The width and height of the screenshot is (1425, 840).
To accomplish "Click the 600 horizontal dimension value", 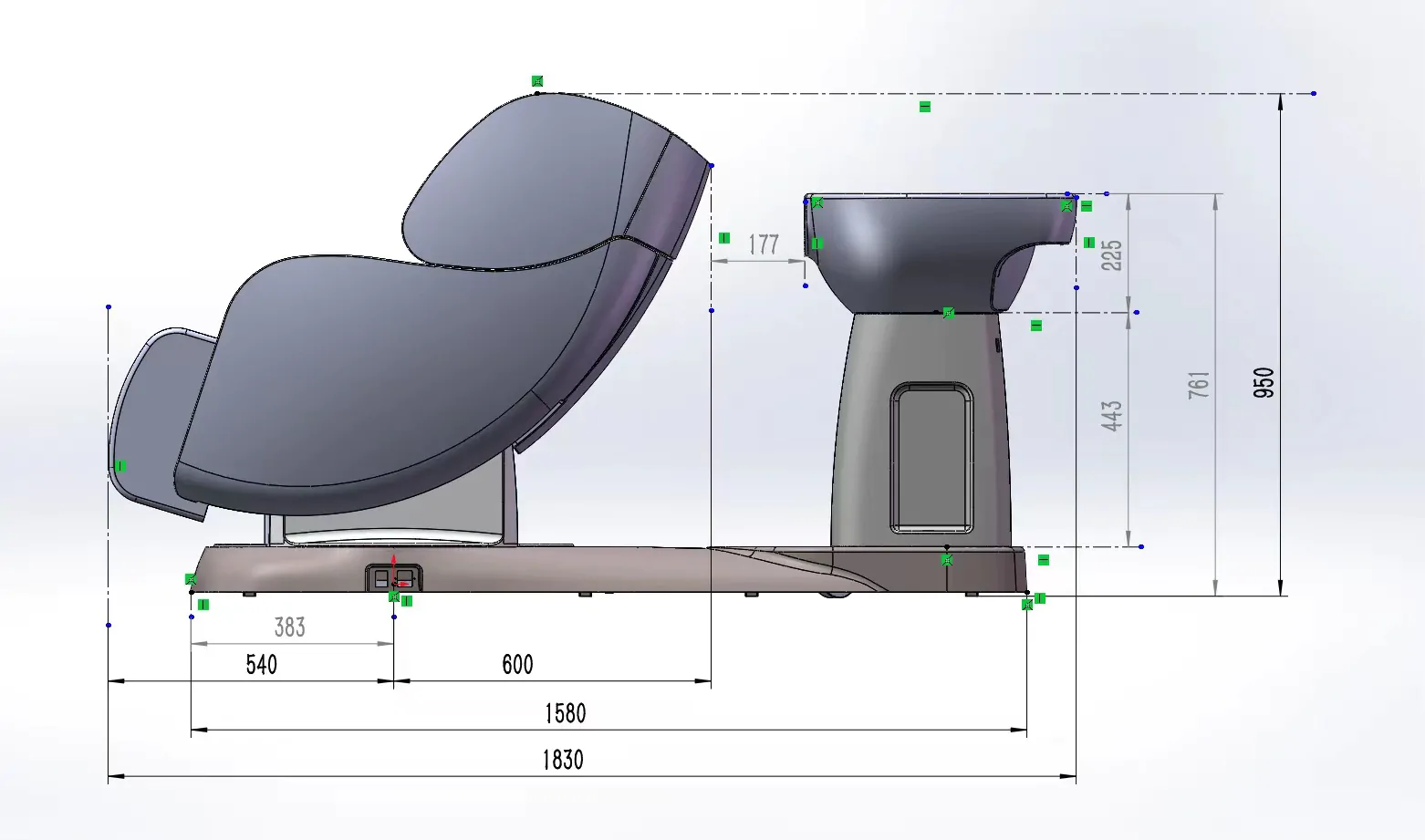I will coord(517,664).
